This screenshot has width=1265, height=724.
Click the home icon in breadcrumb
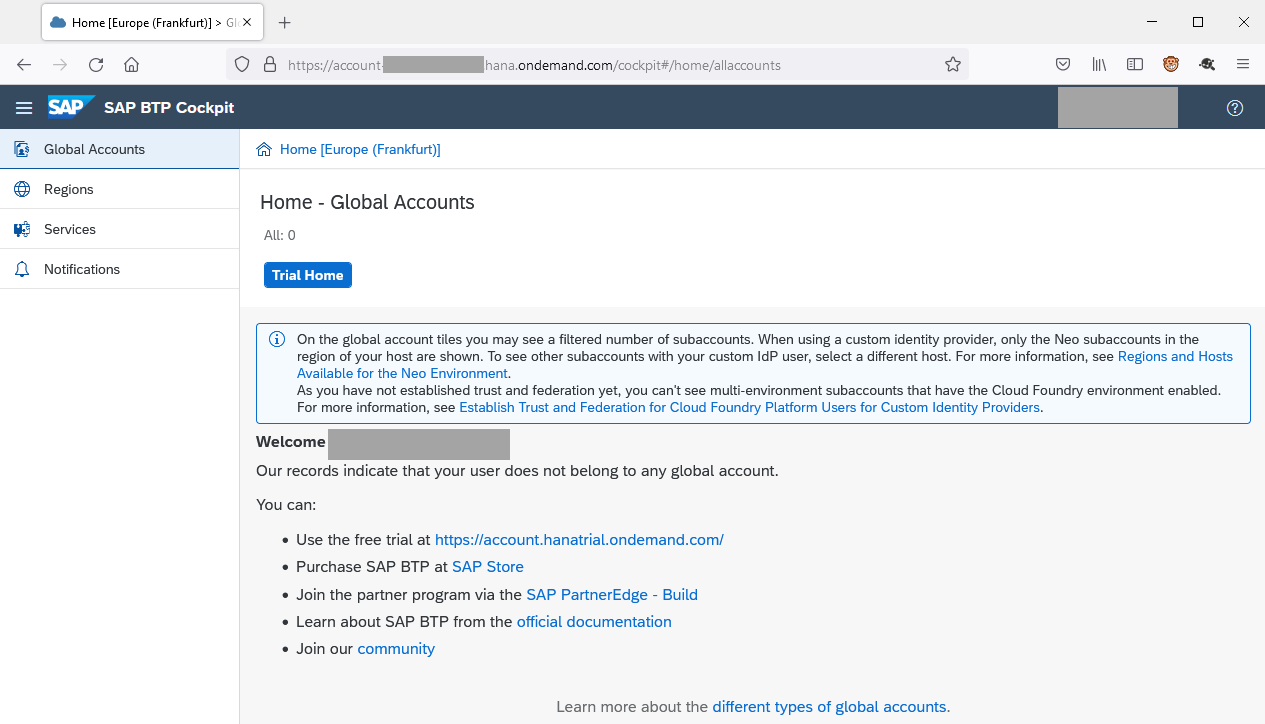(x=264, y=149)
